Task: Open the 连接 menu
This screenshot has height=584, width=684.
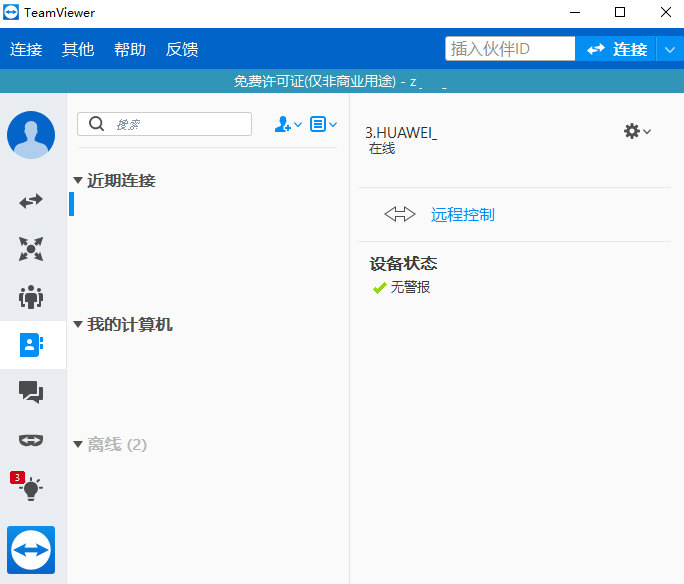Action: [x=26, y=49]
